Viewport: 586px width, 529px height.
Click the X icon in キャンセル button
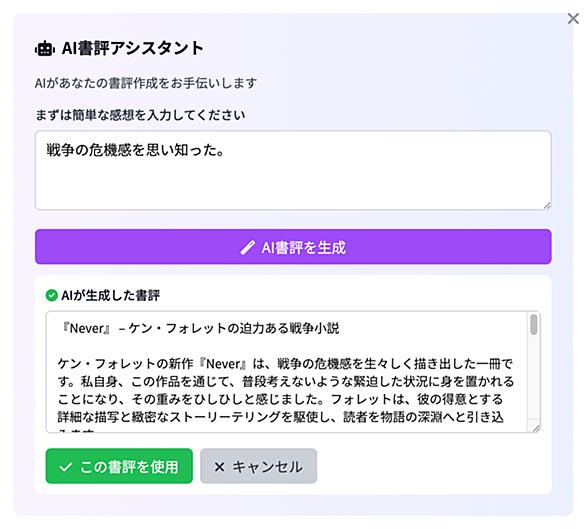point(219,467)
